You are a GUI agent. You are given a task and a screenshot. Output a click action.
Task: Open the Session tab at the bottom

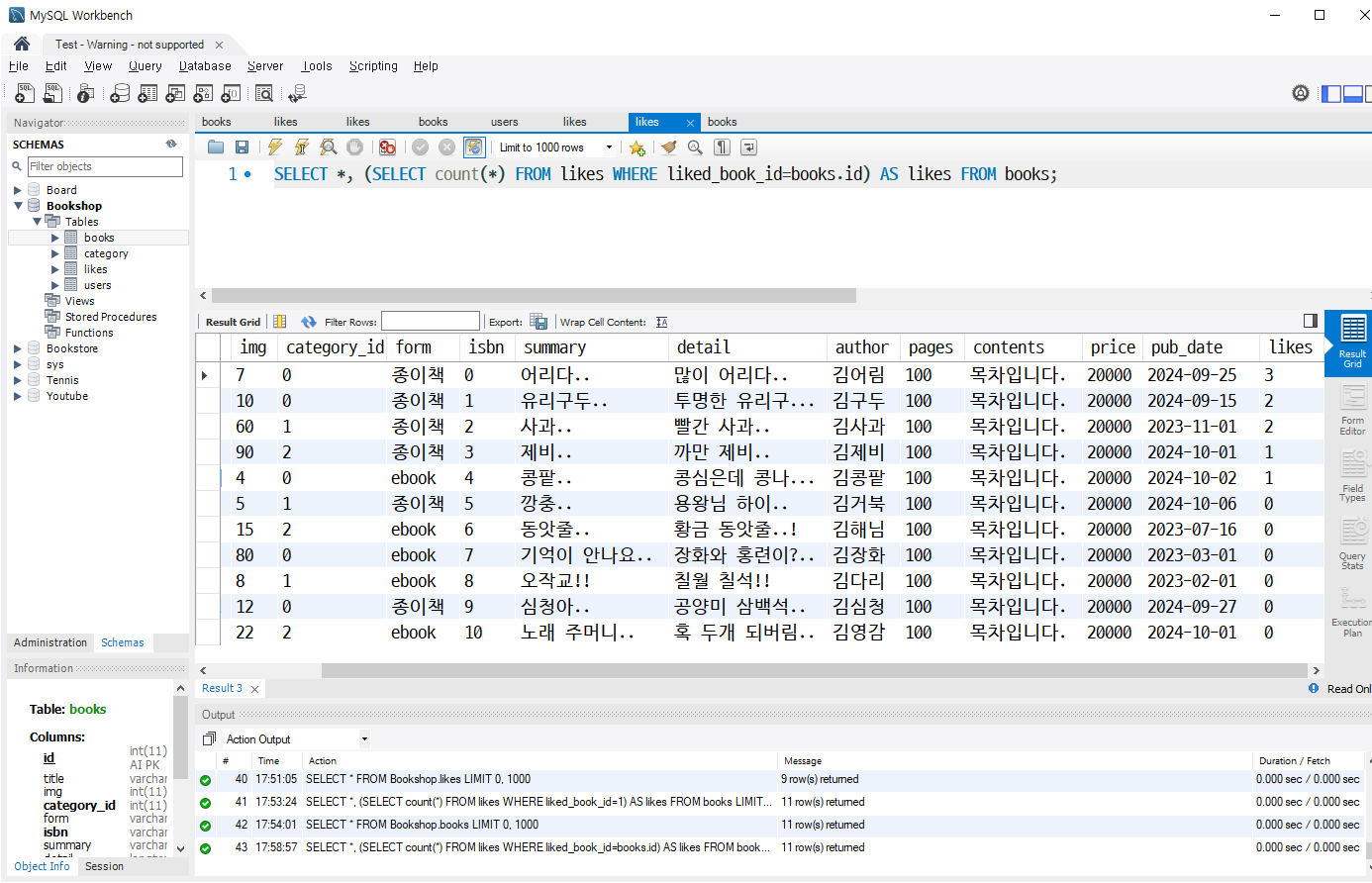coord(104,866)
